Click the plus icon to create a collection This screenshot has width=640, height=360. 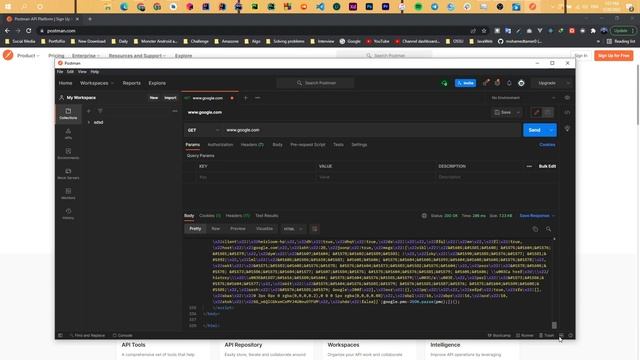pyautogui.click(x=89, y=111)
